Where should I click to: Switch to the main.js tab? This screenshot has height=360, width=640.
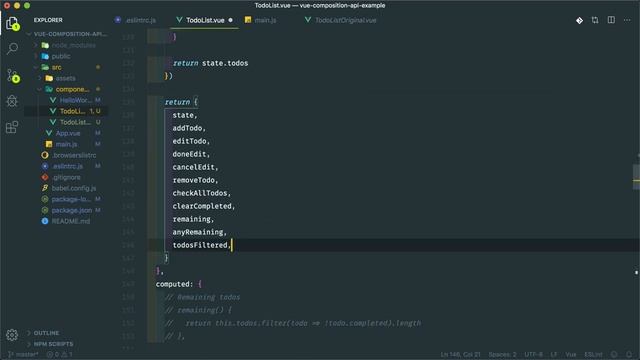[260, 20]
